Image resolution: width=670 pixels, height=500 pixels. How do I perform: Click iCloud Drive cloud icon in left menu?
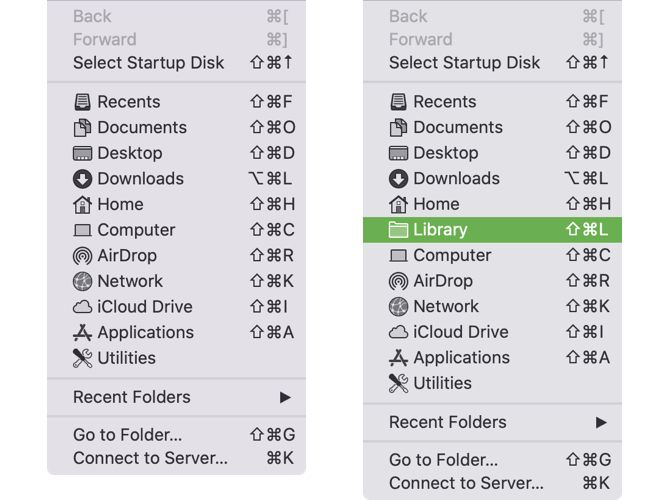point(82,307)
